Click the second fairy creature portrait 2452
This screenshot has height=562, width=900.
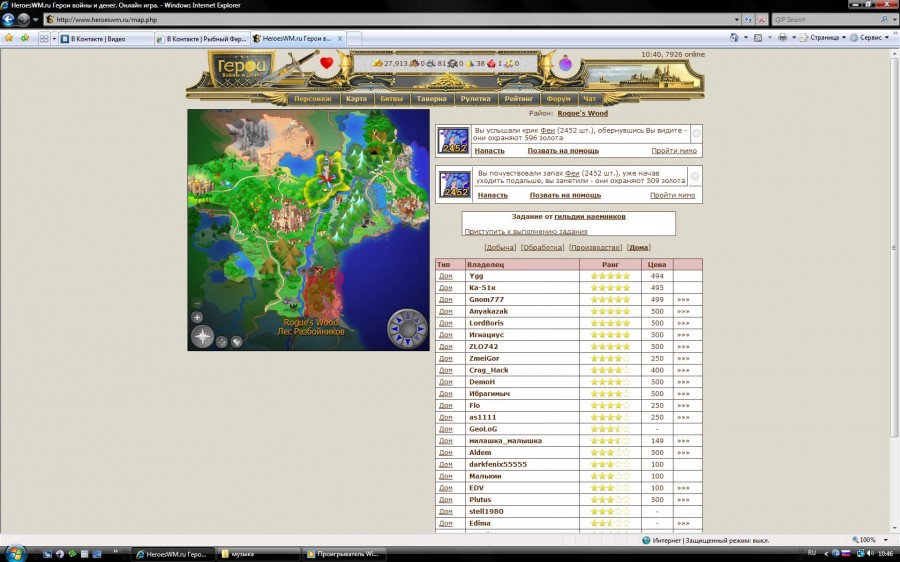(455, 185)
